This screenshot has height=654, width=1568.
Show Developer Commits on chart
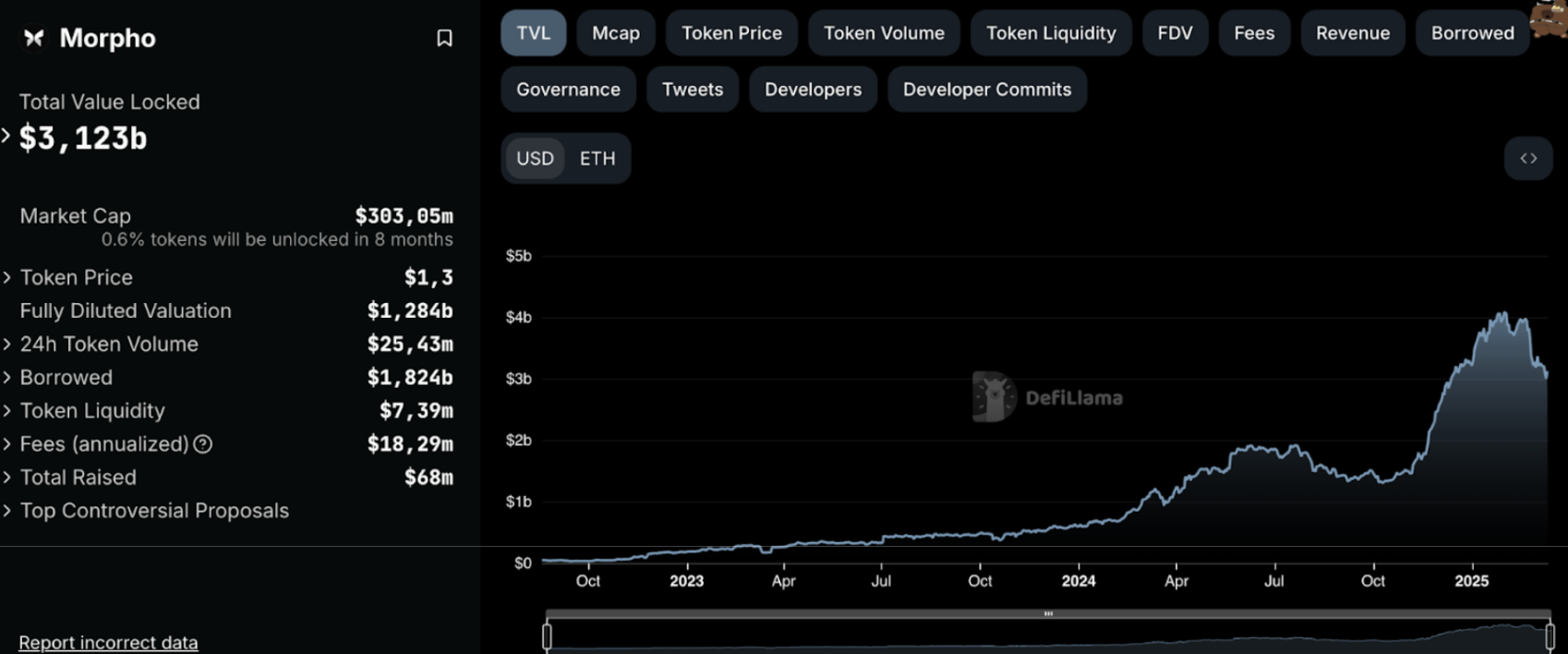[987, 90]
